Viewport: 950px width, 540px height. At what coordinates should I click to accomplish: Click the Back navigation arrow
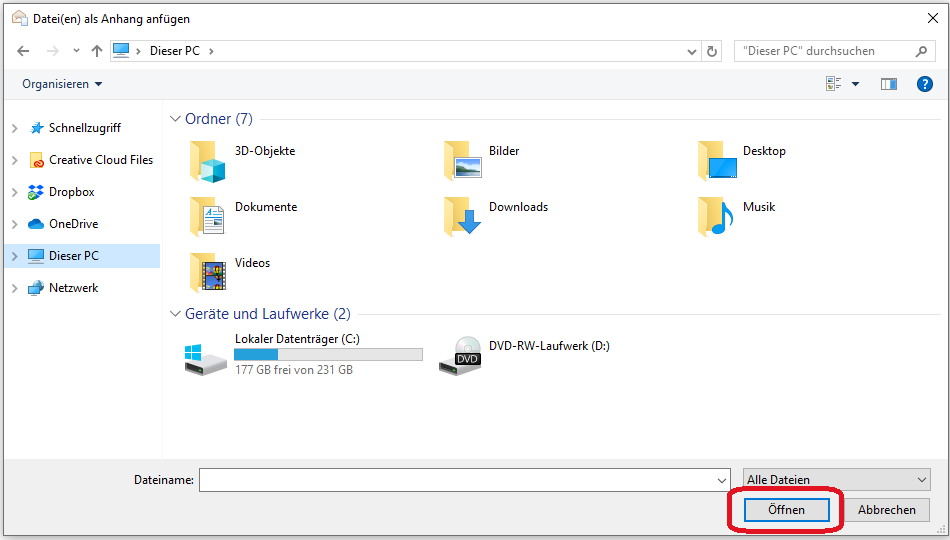(x=23, y=51)
